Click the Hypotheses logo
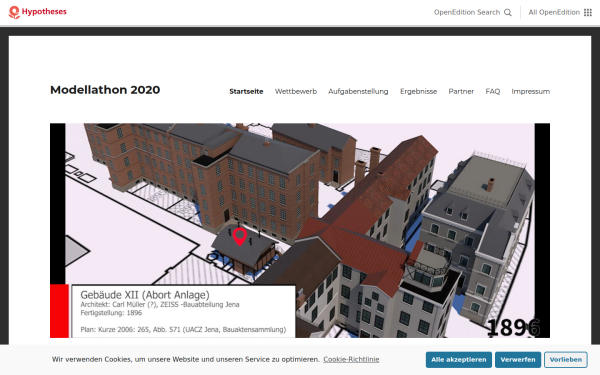Screen dimensions: 600x375 [x=38, y=12]
